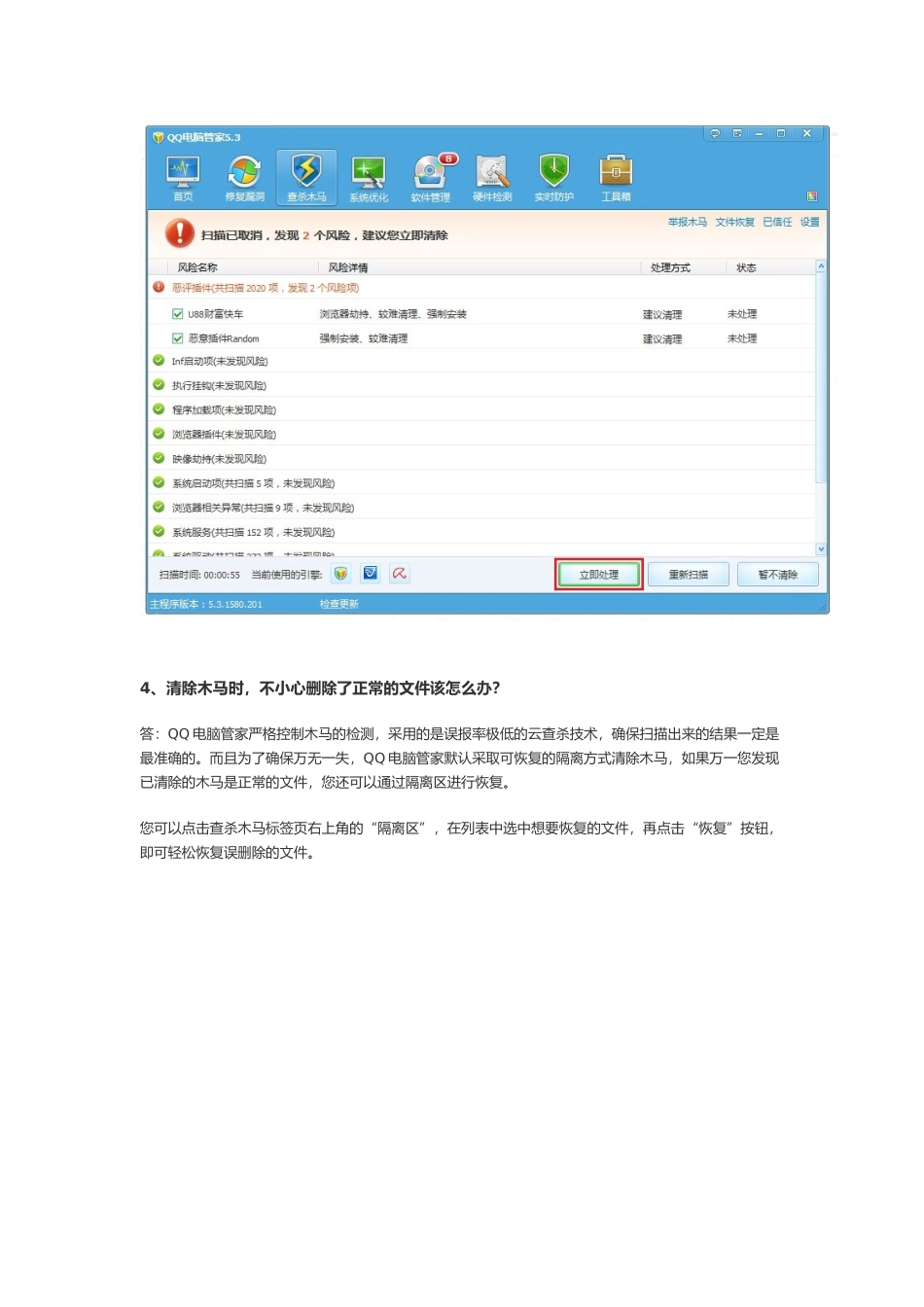Click the 暂不清除 button
The width and height of the screenshot is (924, 1307).
[778, 575]
